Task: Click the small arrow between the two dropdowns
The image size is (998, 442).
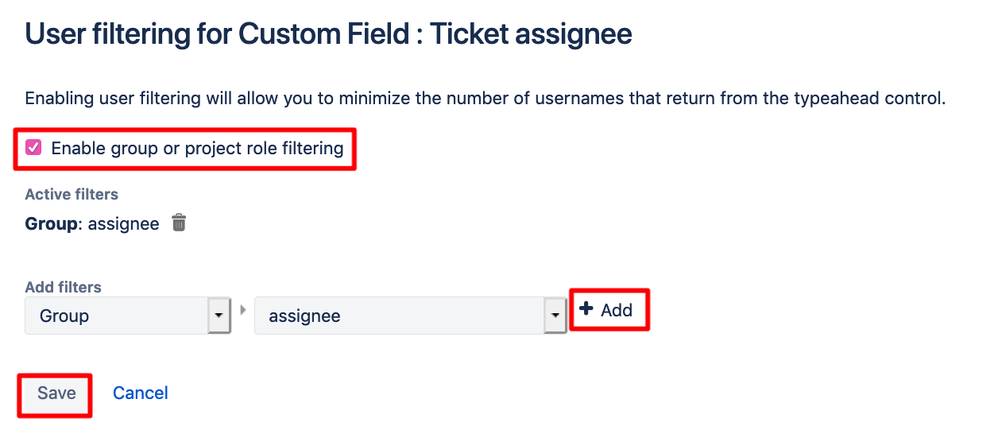Action: 242,310
